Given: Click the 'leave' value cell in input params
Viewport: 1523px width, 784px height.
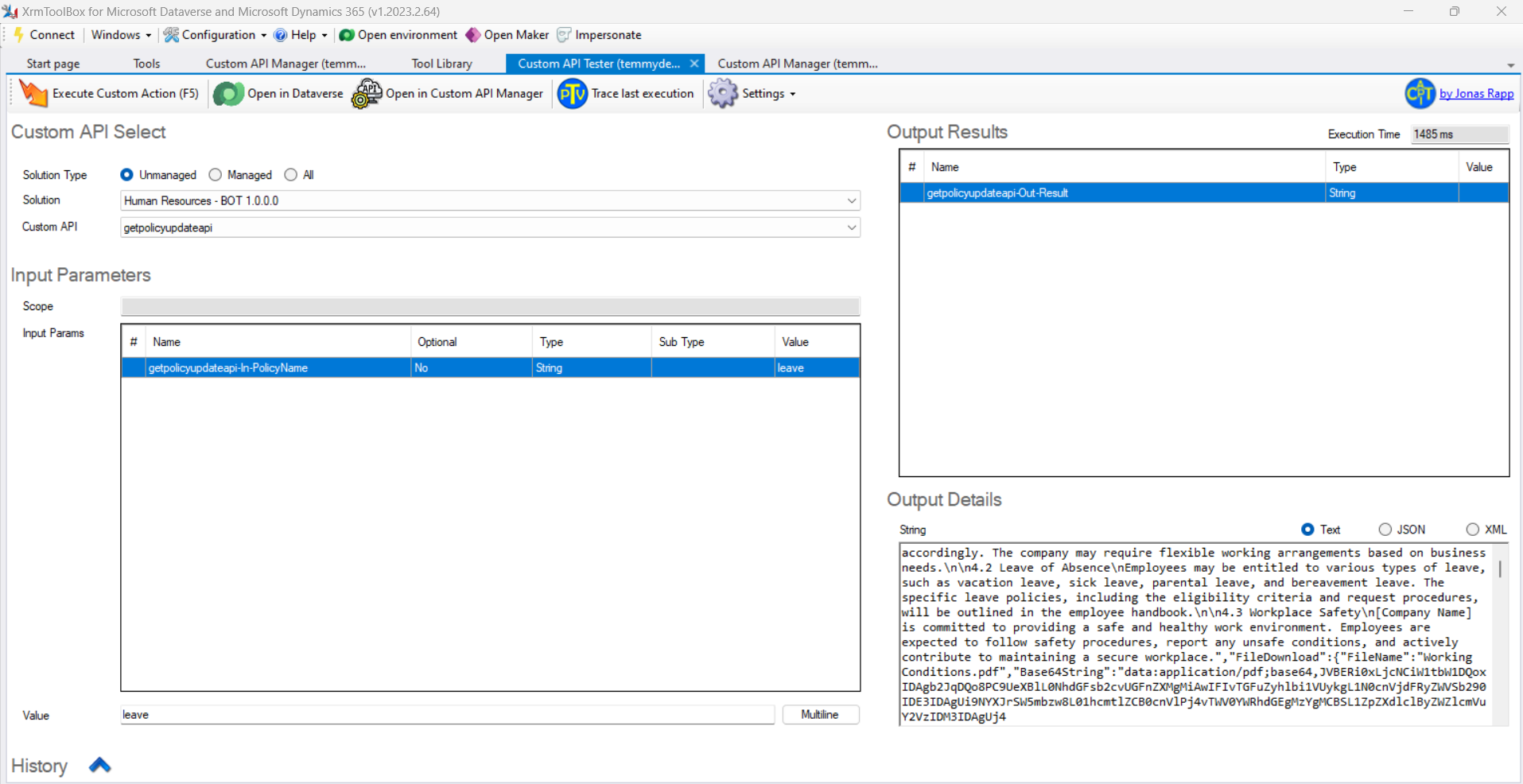Looking at the screenshot, I should click(817, 367).
